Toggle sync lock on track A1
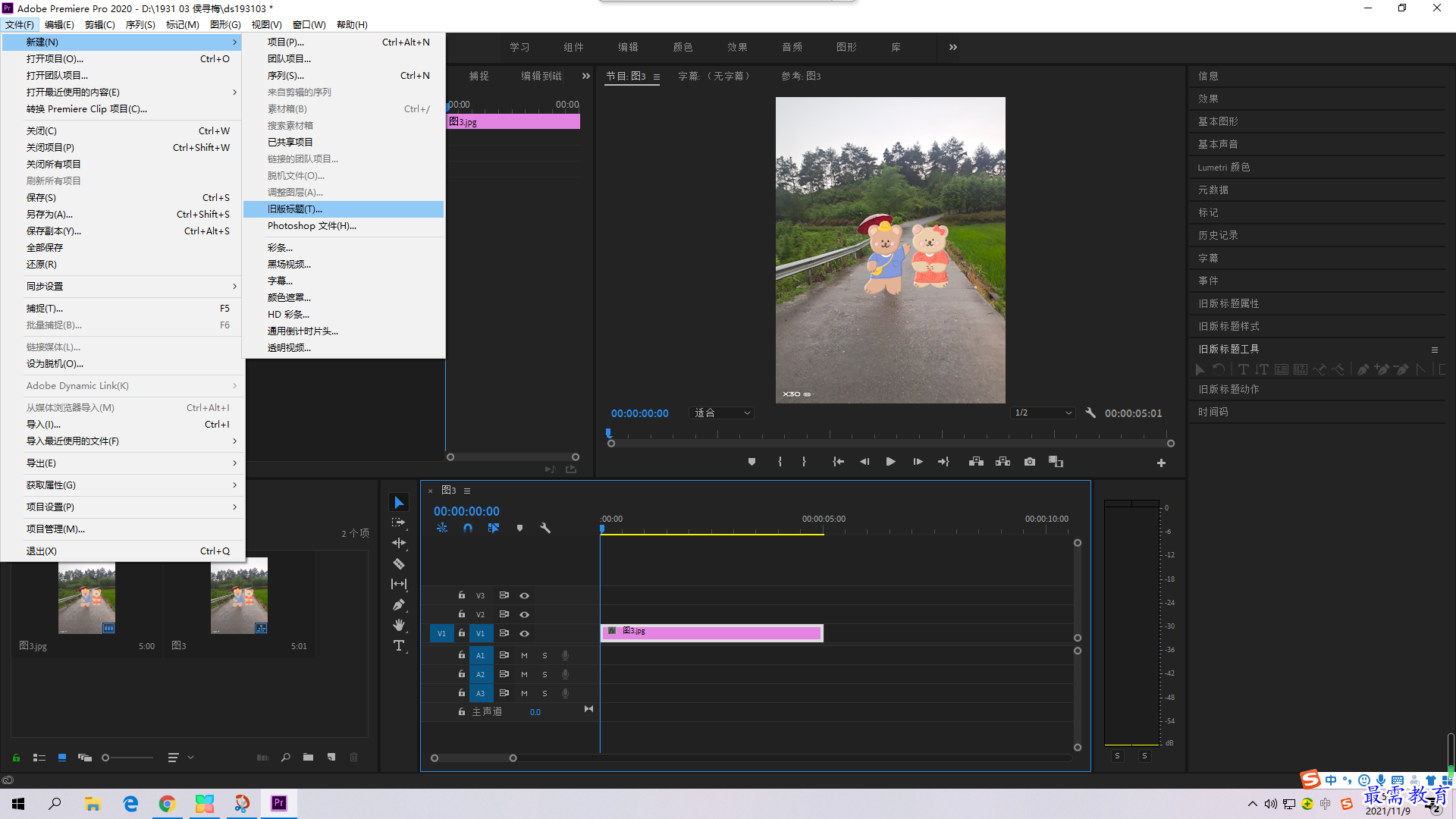Viewport: 1456px width, 819px height. [504, 655]
